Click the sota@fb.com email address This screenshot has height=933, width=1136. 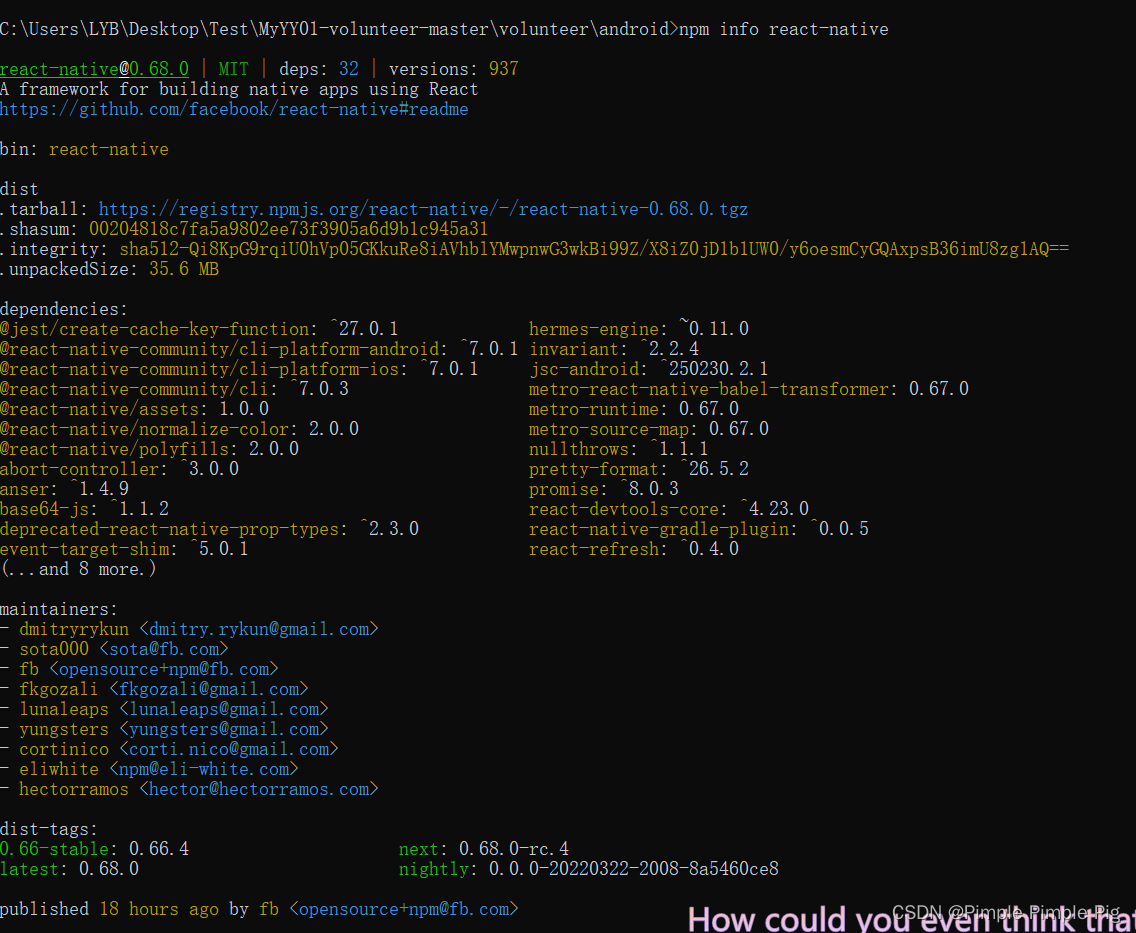[164, 649]
